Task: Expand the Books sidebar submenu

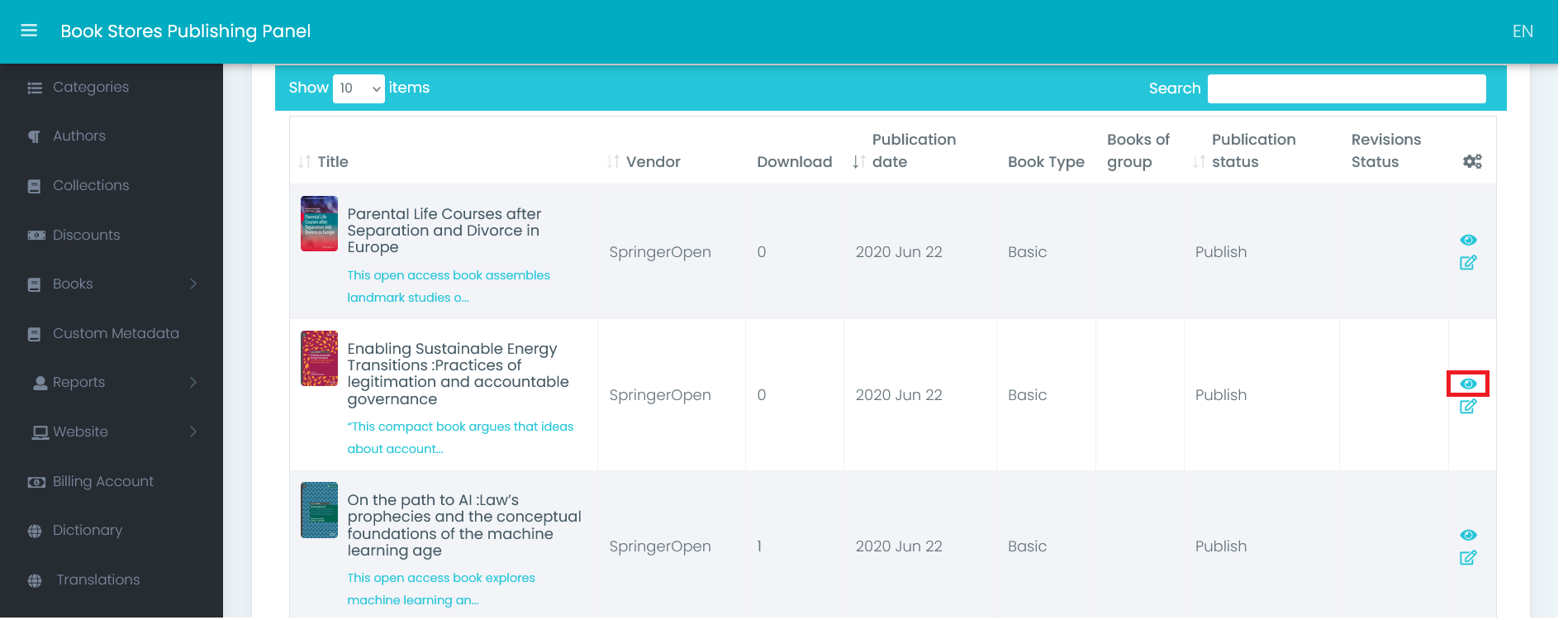Action: [x=193, y=284]
